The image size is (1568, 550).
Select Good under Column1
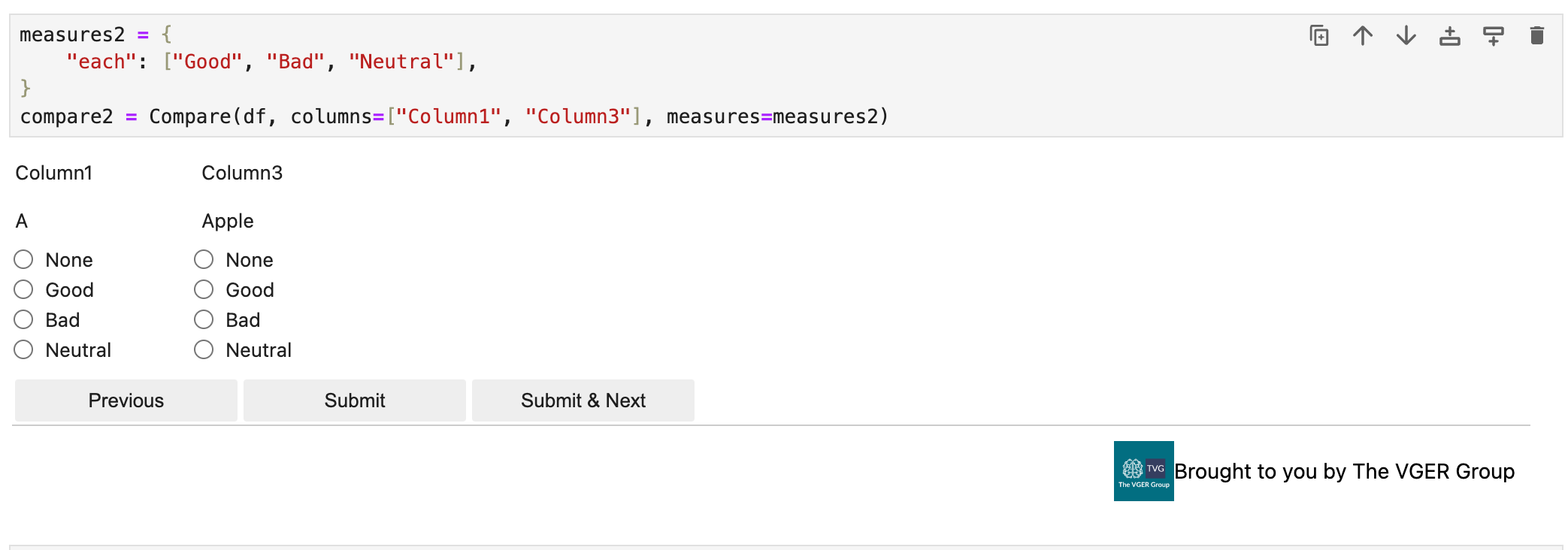pyautogui.click(x=23, y=290)
